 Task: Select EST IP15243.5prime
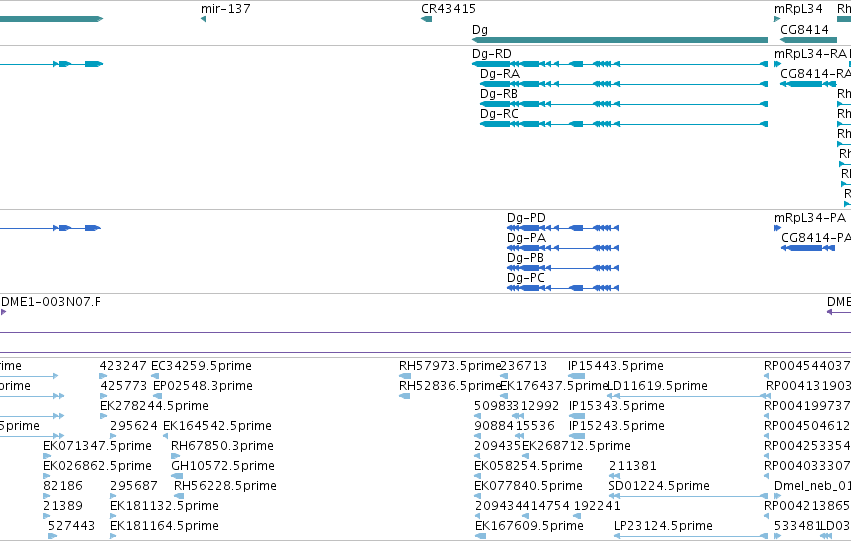pos(617,426)
